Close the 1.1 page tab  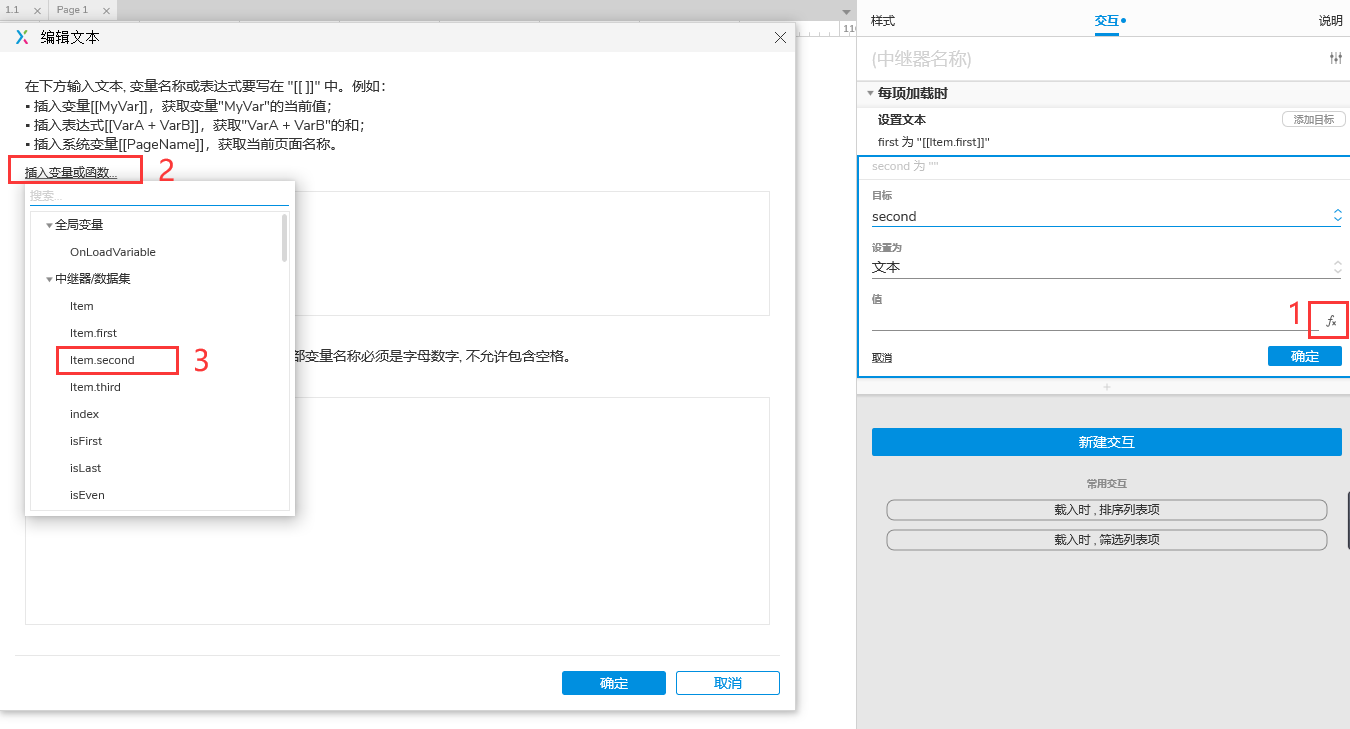(37, 10)
